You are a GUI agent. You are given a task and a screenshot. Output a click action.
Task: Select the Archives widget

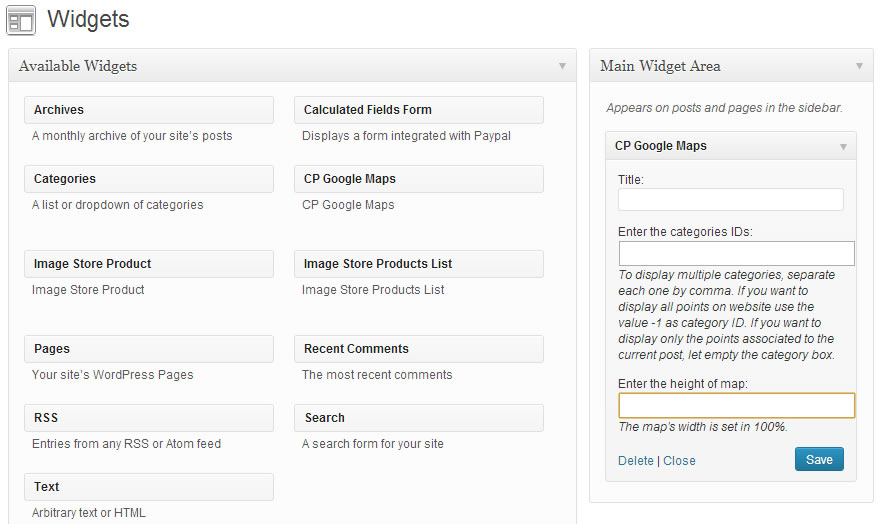(148, 110)
